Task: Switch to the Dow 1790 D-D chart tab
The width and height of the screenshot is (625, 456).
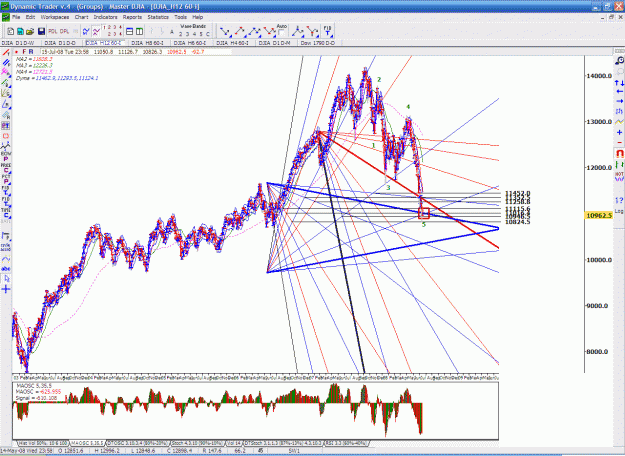Action: pos(318,43)
